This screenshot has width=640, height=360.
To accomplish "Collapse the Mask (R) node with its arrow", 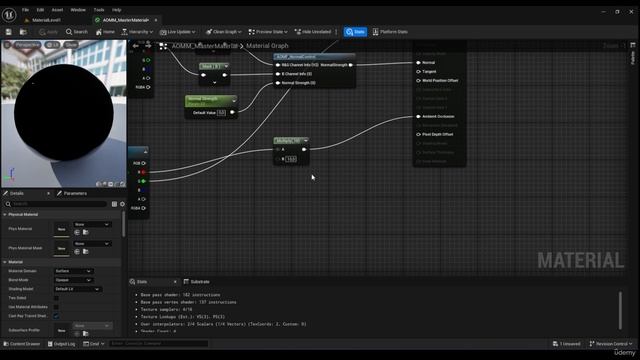I will (x=226, y=66).
